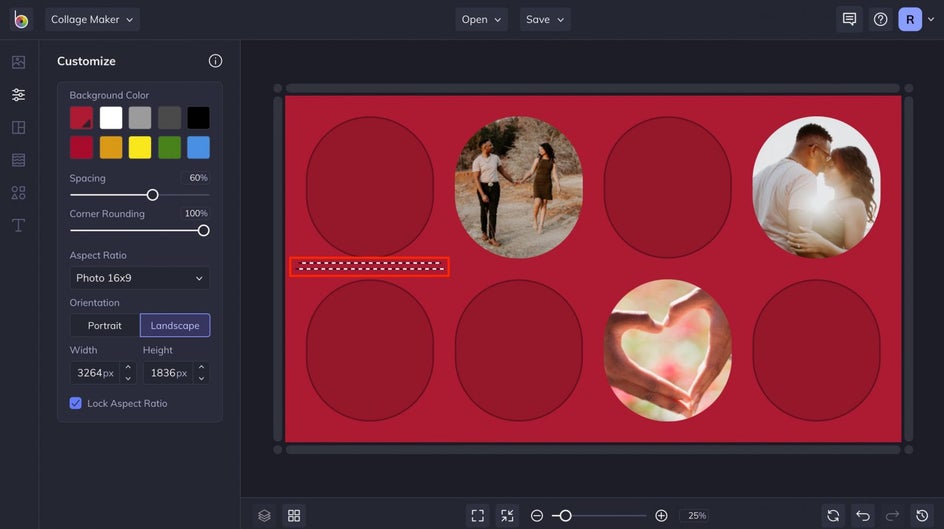Open the Image Manager sidebar icon
Image resolution: width=944 pixels, height=529 pixels.
(x=19, y=62)
